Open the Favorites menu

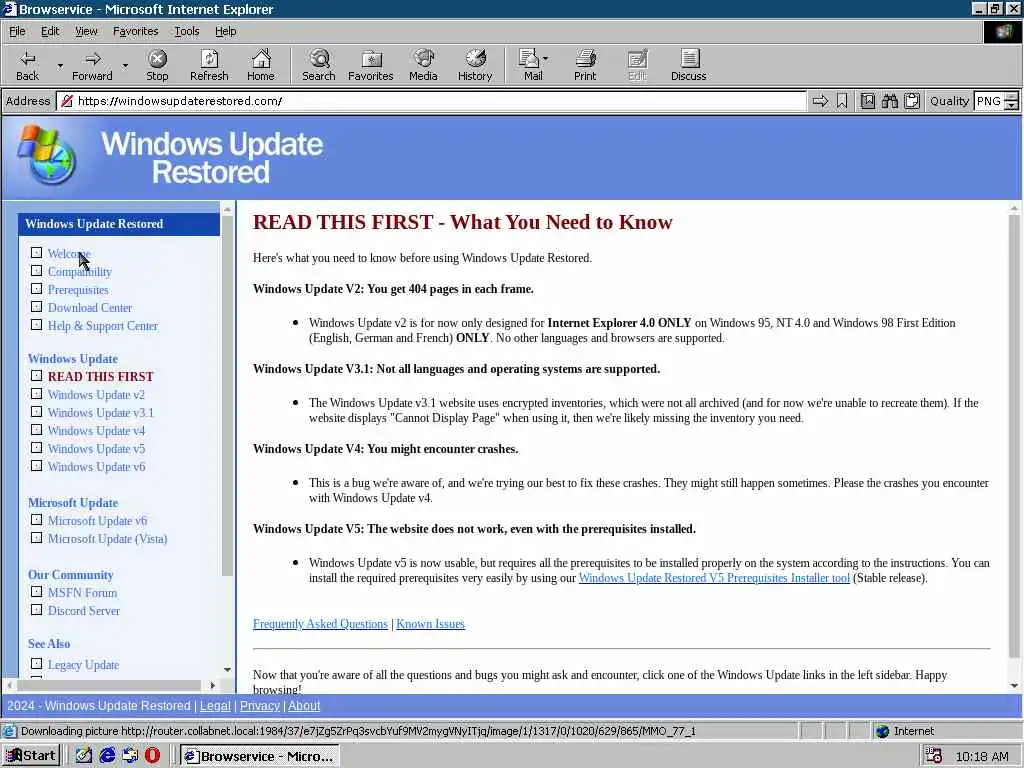click(x=135, y=31)
